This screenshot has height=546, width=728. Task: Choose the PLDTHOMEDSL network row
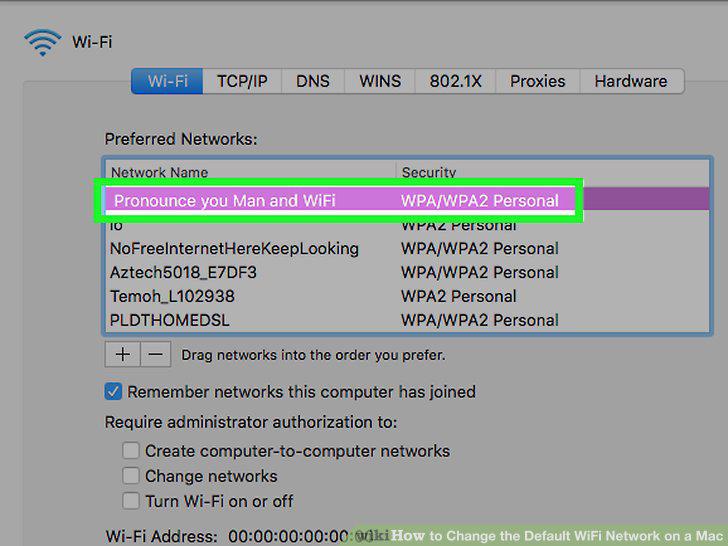click(x=407, y=320)
